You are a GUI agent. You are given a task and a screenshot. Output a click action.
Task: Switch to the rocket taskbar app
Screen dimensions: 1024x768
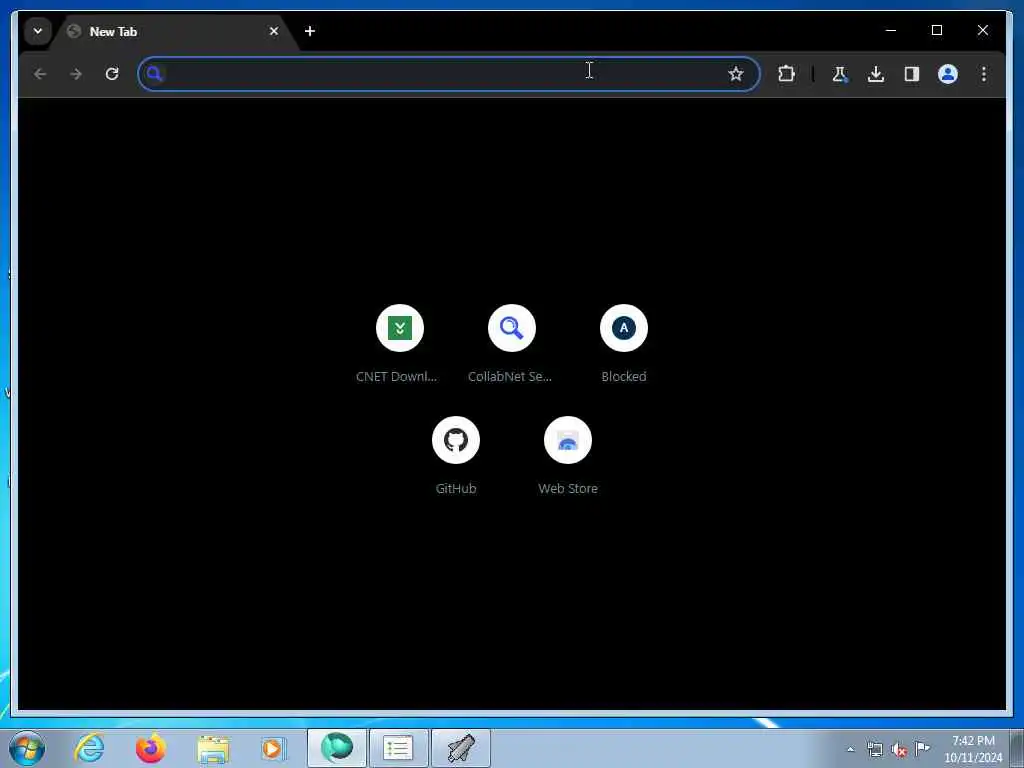click(461, 748)
